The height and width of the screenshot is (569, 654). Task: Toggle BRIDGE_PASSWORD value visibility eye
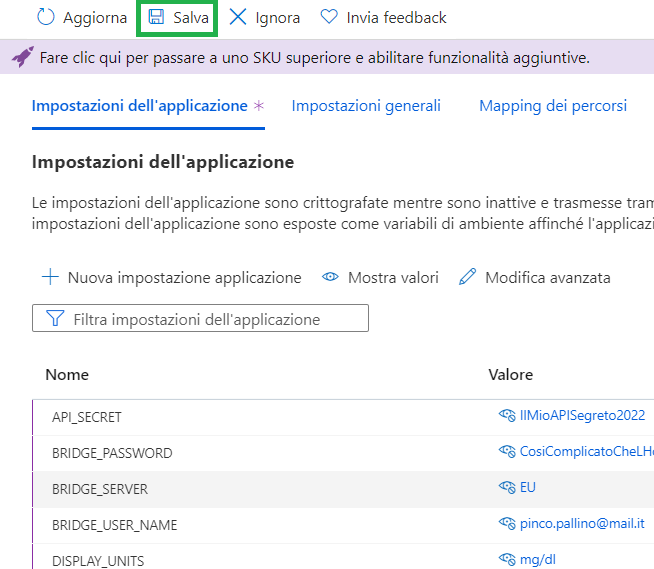tap(507, 451)
